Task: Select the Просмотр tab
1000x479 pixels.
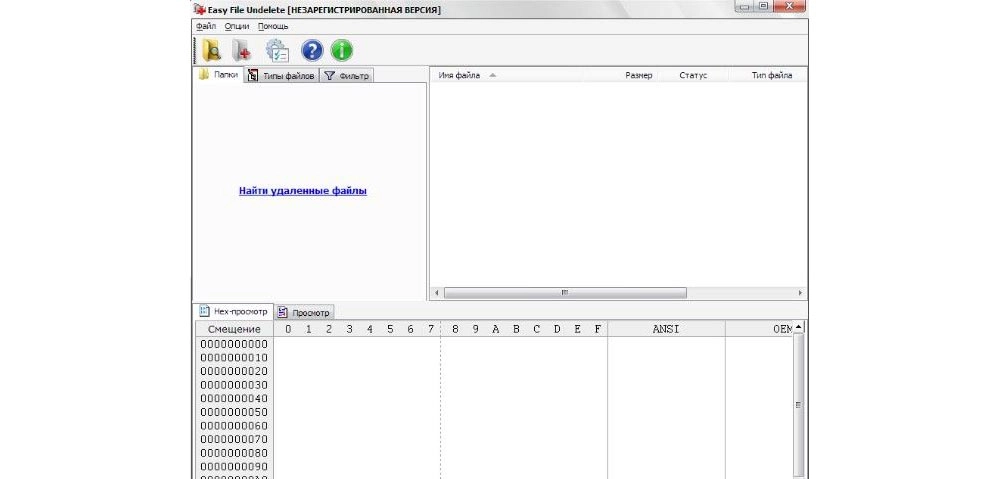Action: click(x=304, y=313)
